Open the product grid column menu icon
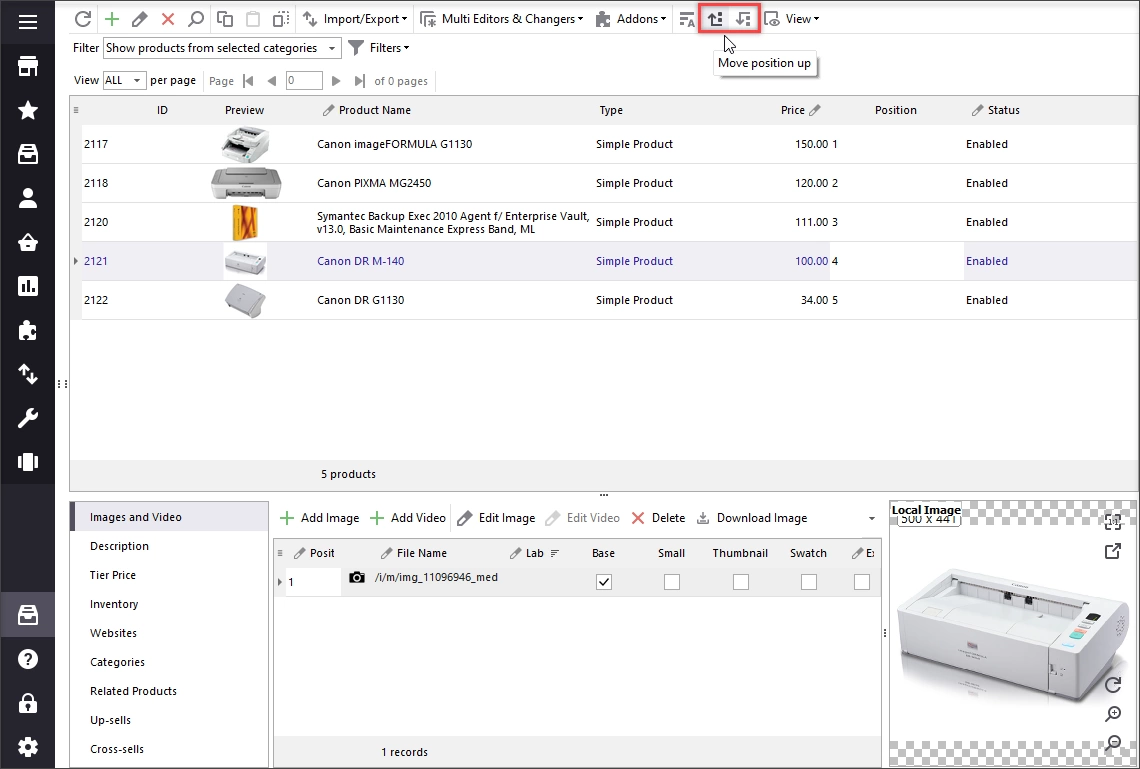The width and height of the screenshot is (1140, 769). pyautogui.click(x=76, y=110)
